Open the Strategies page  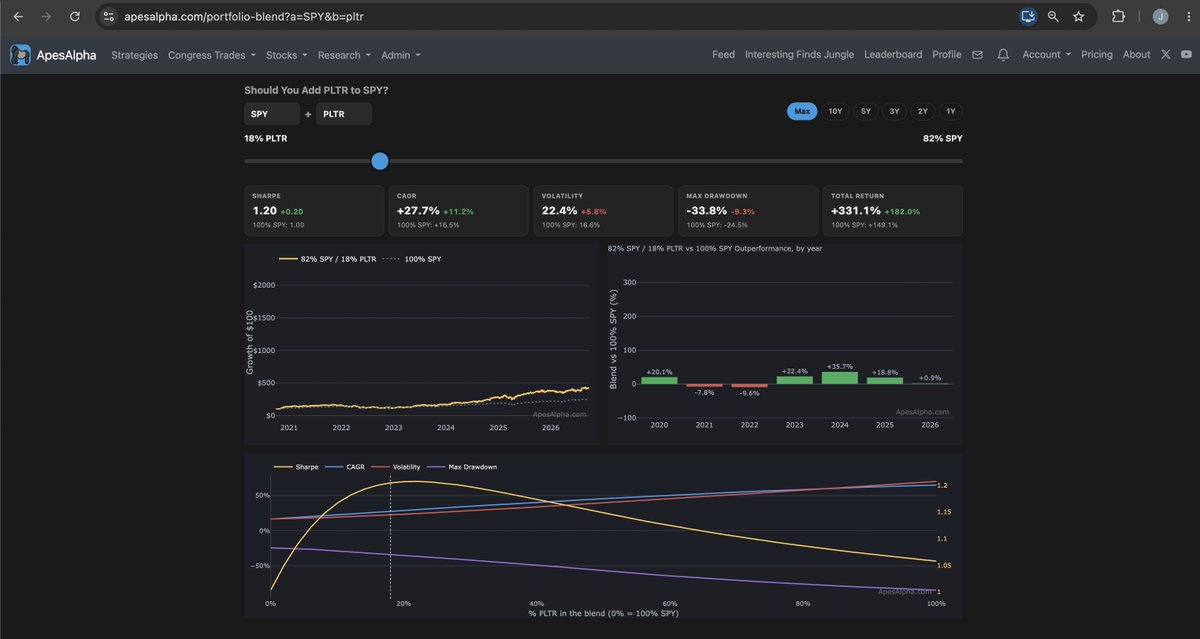(135, 55)
